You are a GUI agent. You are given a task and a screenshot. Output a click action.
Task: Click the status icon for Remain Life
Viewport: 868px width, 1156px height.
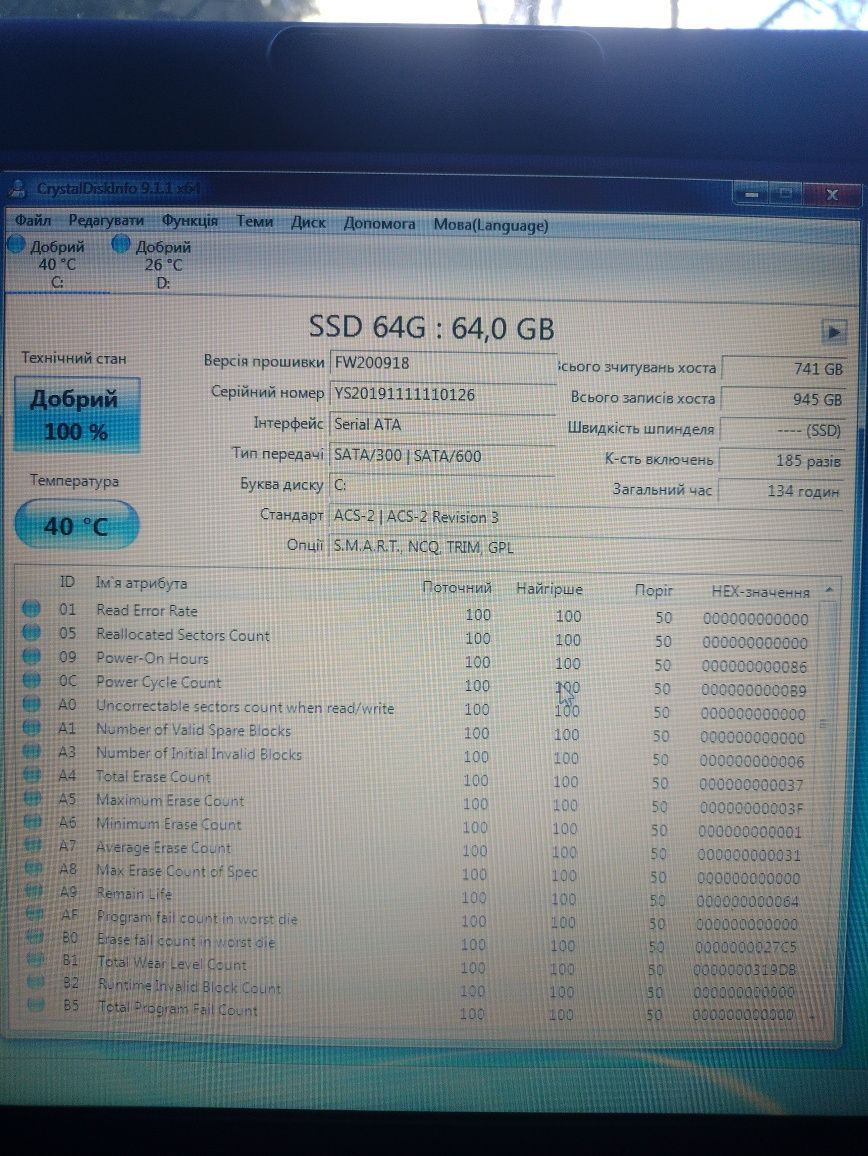(x=34, y=891)
